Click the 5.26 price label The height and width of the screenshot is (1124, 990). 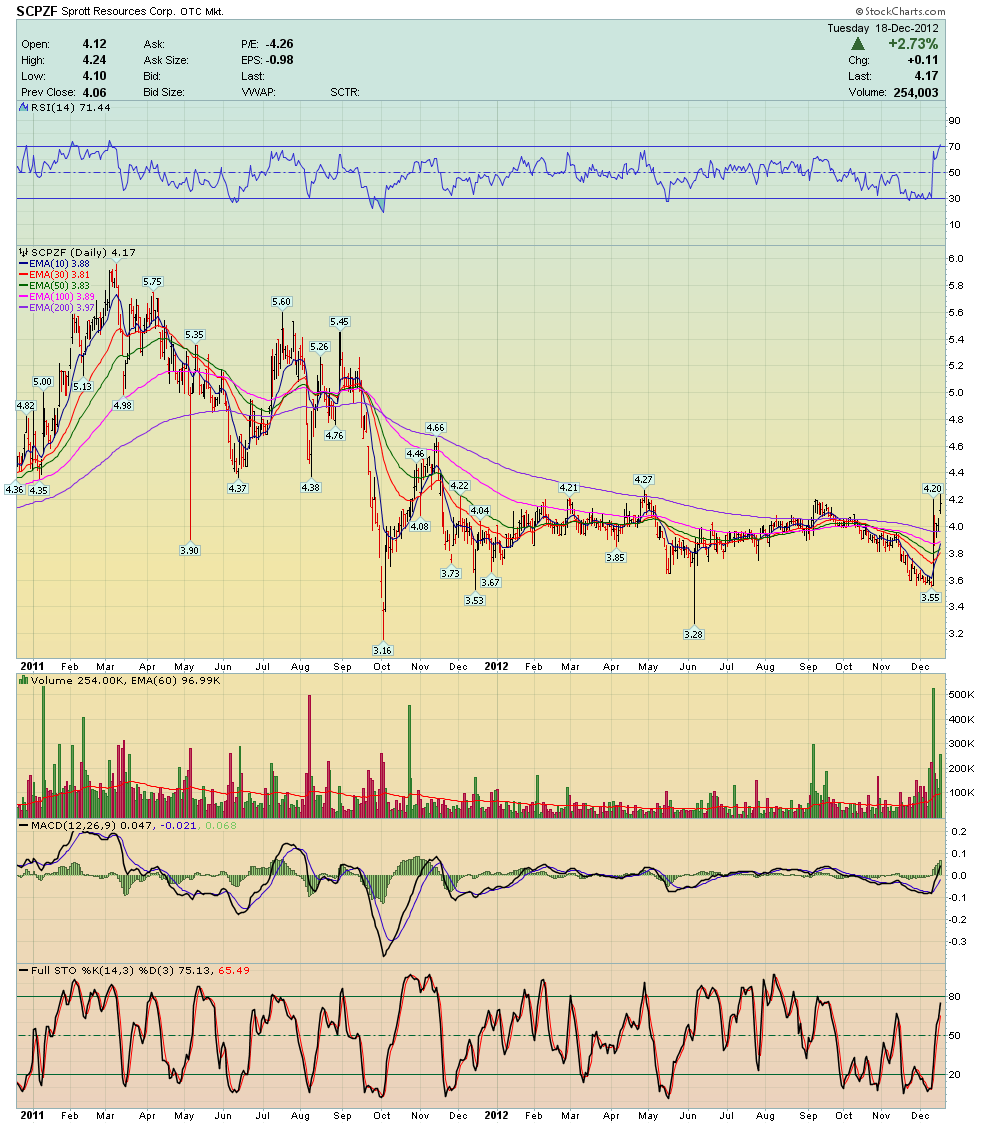[319, 347]
